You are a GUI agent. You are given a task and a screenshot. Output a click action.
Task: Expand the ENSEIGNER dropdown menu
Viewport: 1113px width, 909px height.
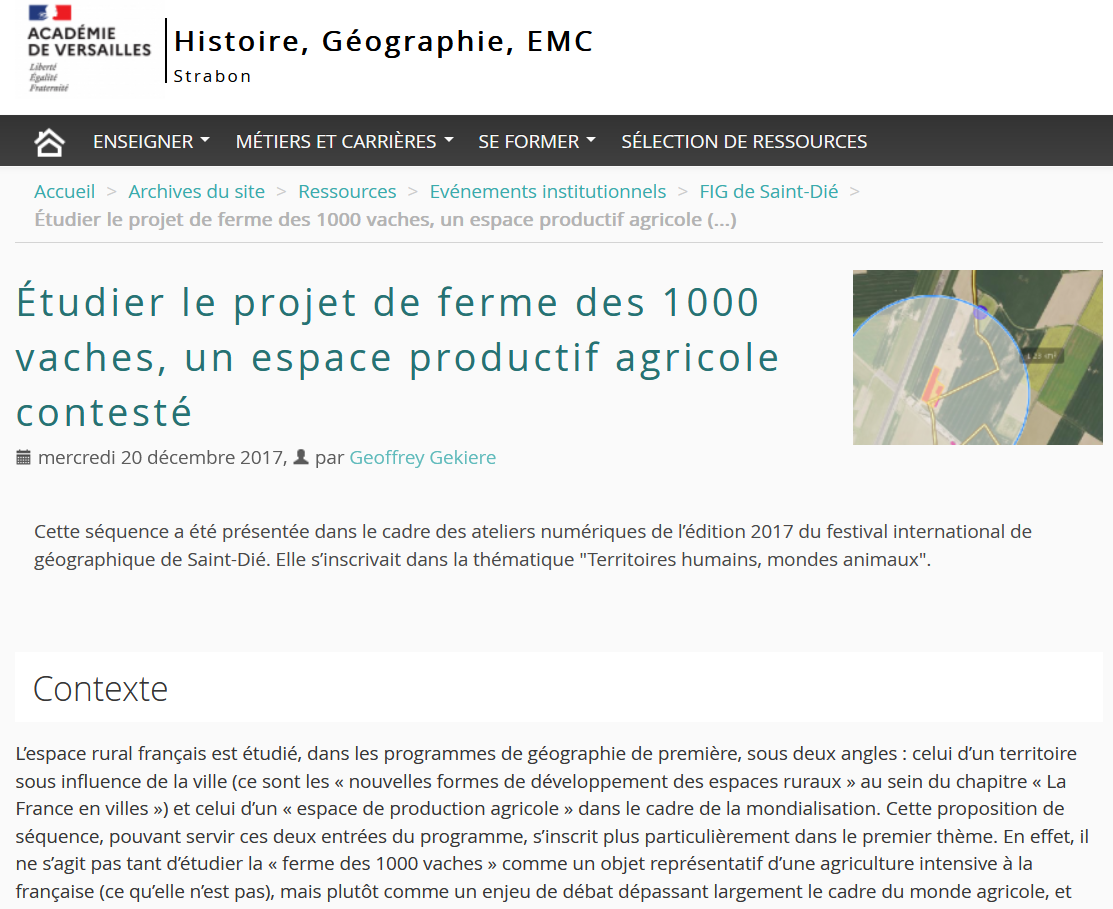point(151,142)
